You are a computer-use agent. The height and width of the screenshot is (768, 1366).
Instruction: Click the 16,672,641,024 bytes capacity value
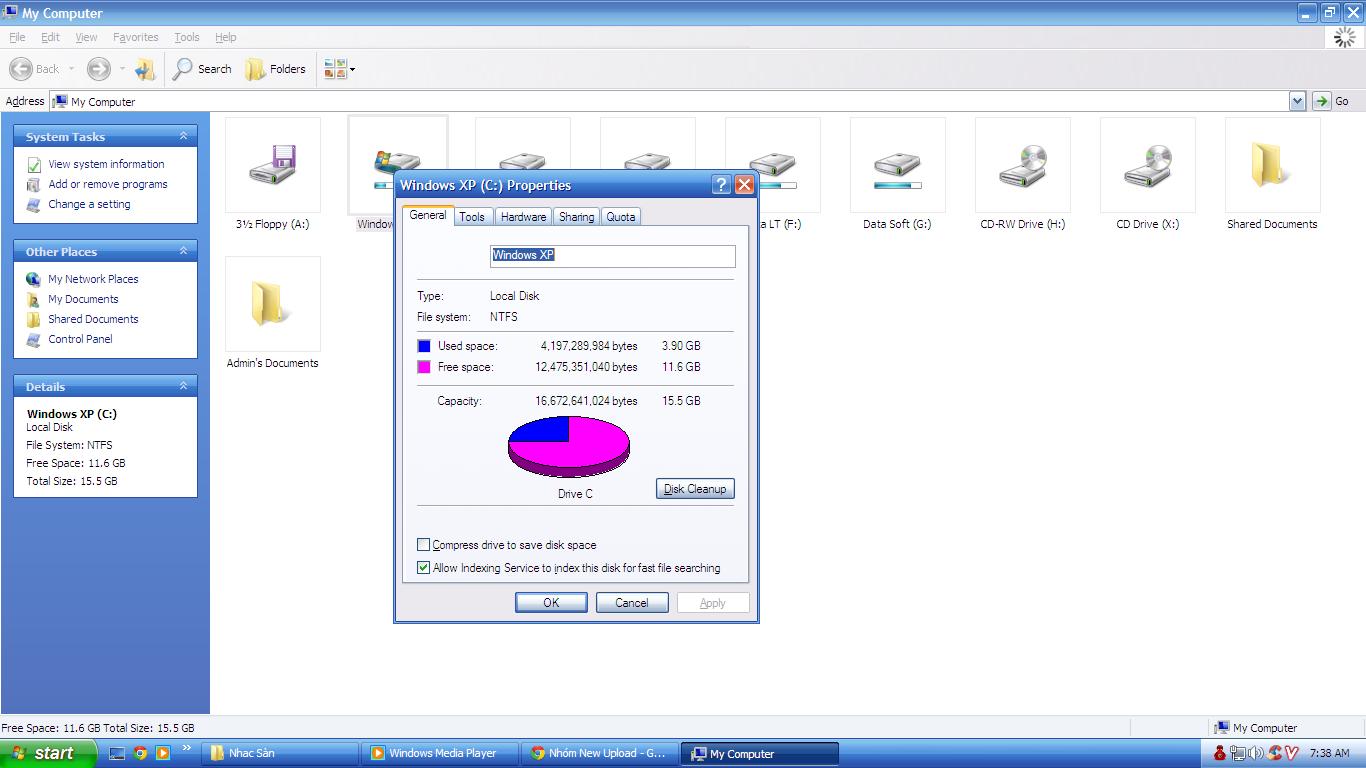pyautogui.click(x=586, y=401)
